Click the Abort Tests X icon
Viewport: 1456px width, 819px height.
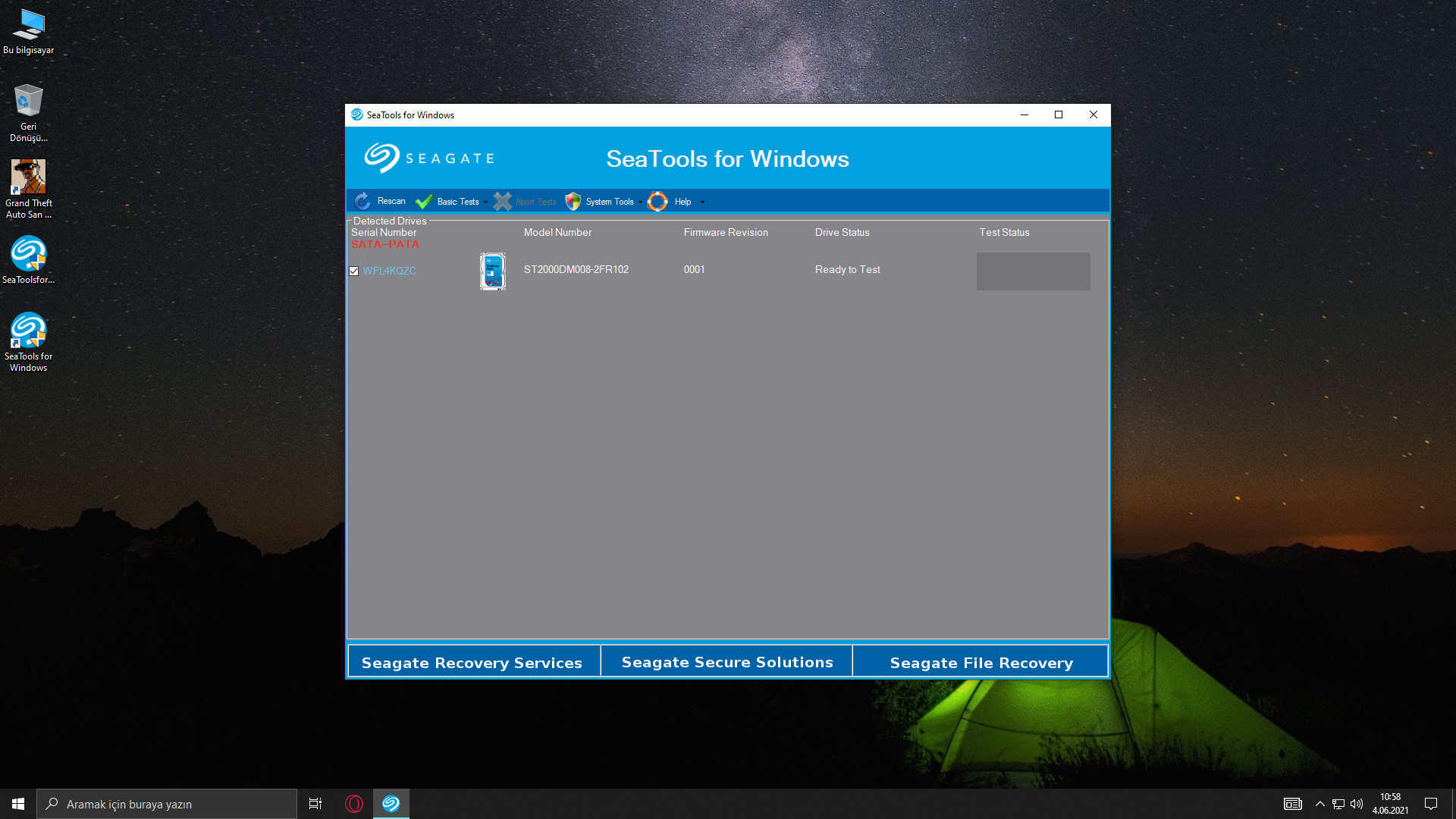coord(502,202)
